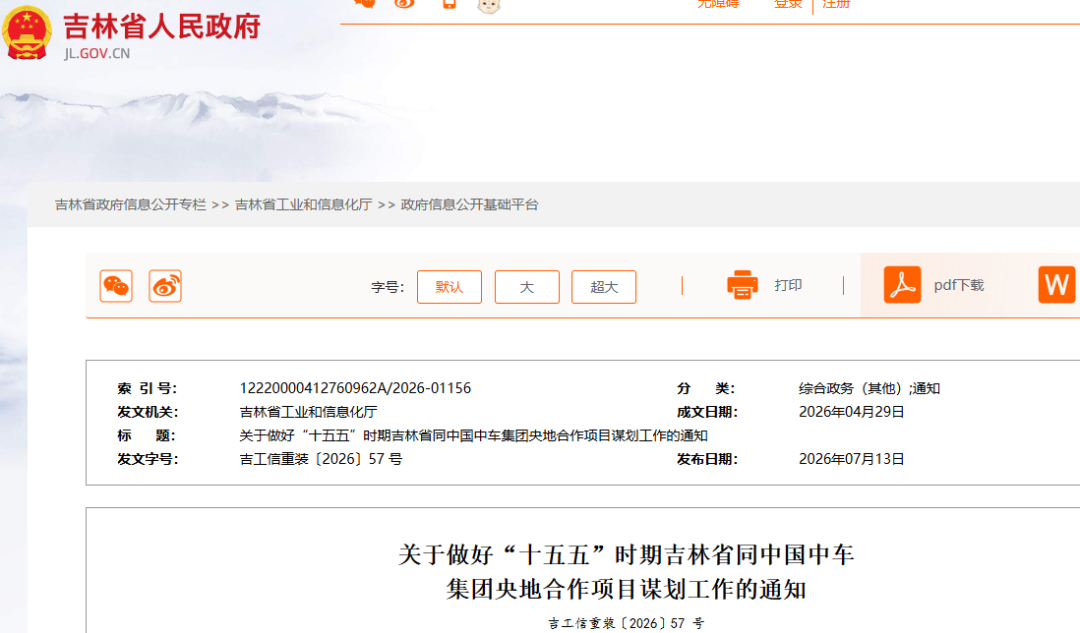The image size is (1080, 633).
Task: Click issuing agency value 吉林省工业和信息化厅
Action: point(308,412)
